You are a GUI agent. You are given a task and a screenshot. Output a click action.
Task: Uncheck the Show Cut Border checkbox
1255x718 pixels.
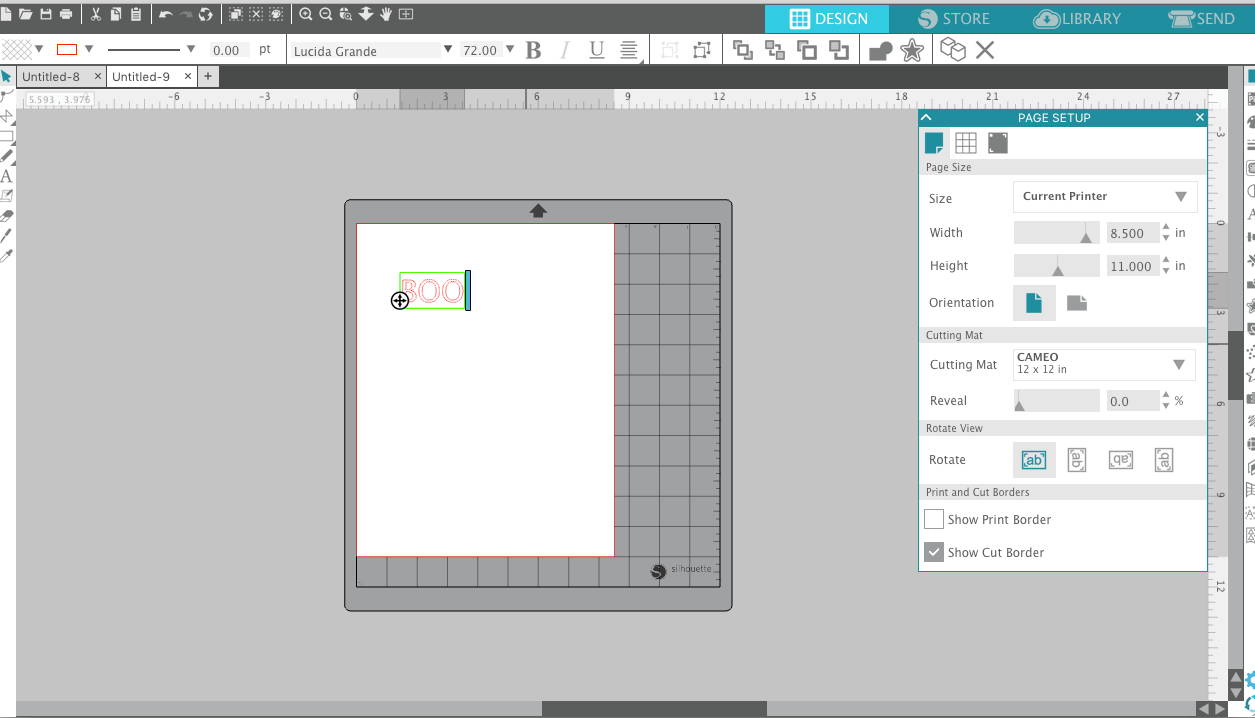coord(934,552)
